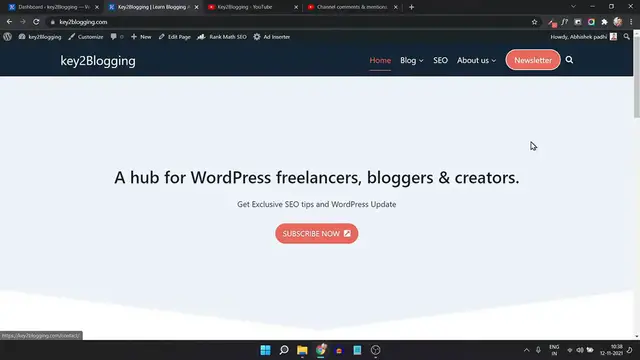
Task: Expand the Blog dropdown menu
Action: tap(411, 60)
